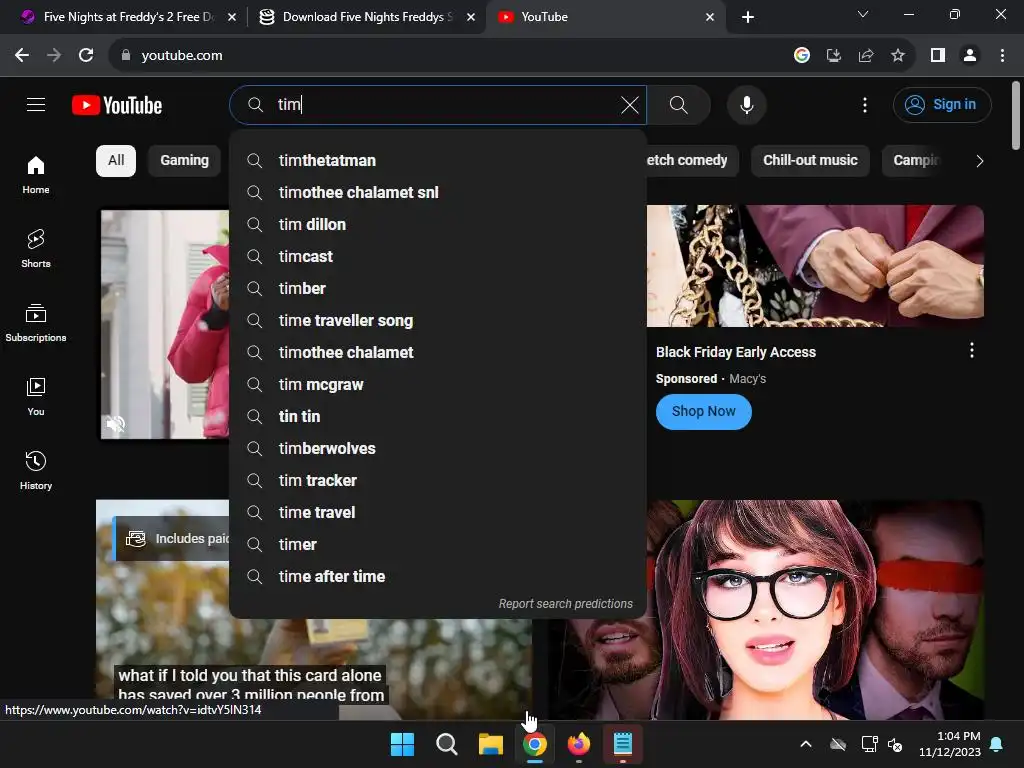Click the Google account icon in address bar
Screen dimensions: 1024x768
pos(802,56)
